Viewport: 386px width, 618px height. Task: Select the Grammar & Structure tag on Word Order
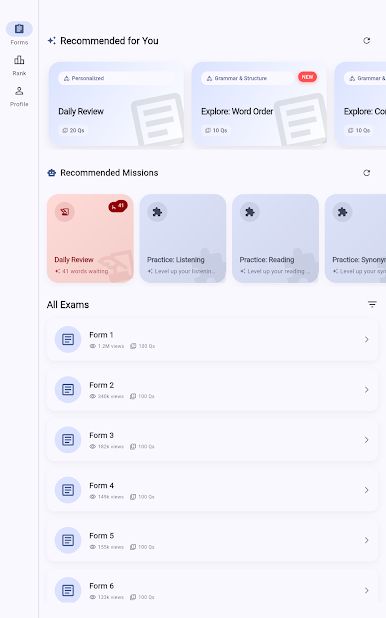[247, 78]
